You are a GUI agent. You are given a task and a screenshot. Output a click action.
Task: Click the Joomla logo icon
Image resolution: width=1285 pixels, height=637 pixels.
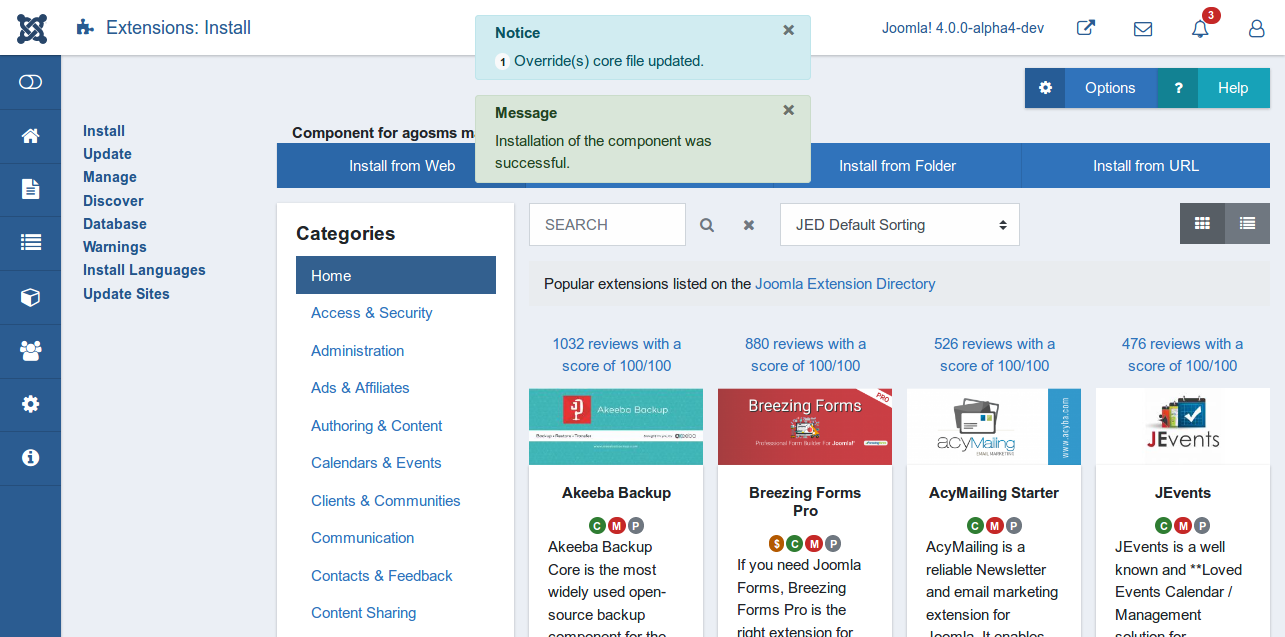31,28
